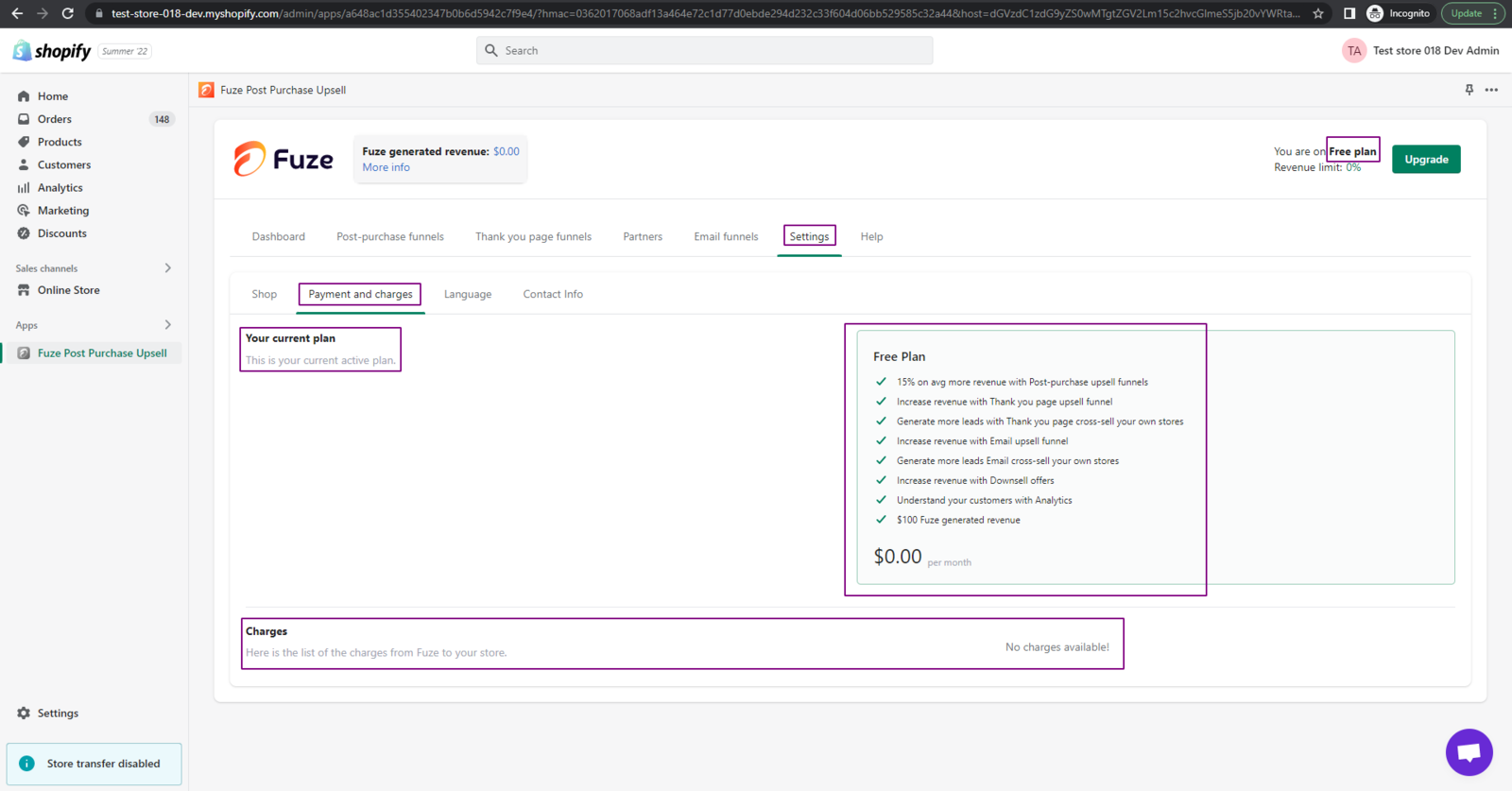Expand the Apps section chevron
This screenshot has height=791, width=1512.
coord(168,325)
